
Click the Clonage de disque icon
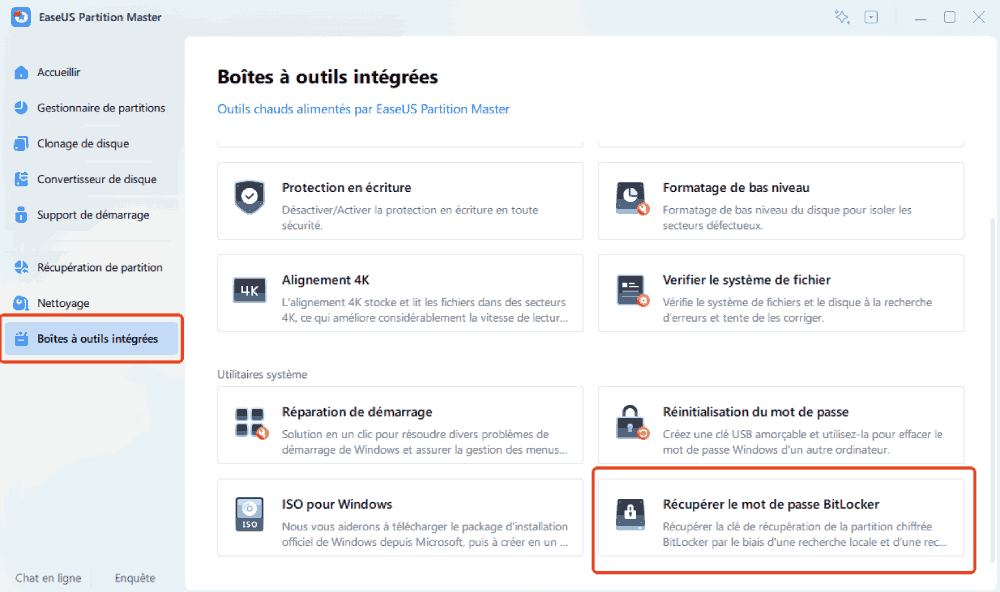click(21, 144)
